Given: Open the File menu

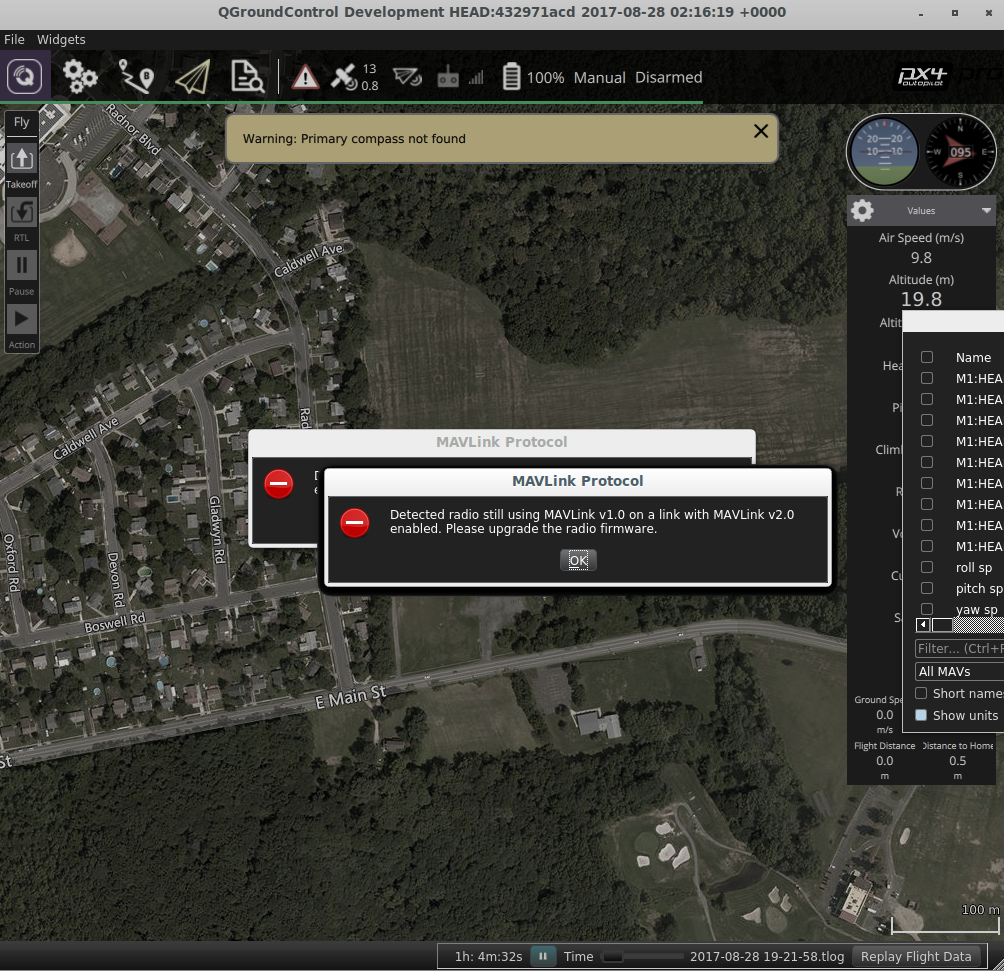Looking at the screenshot, I should pyautogui.click(x=14, y=40).
